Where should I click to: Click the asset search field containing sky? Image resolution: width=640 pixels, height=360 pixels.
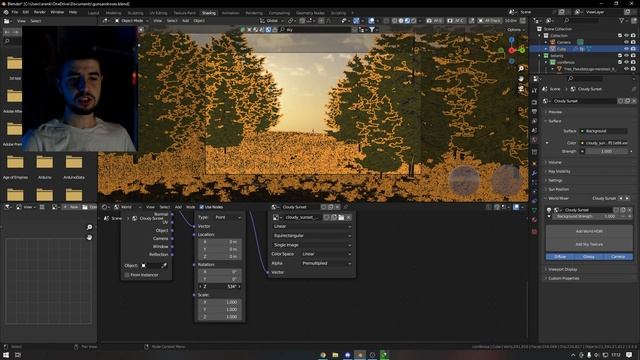315,29
